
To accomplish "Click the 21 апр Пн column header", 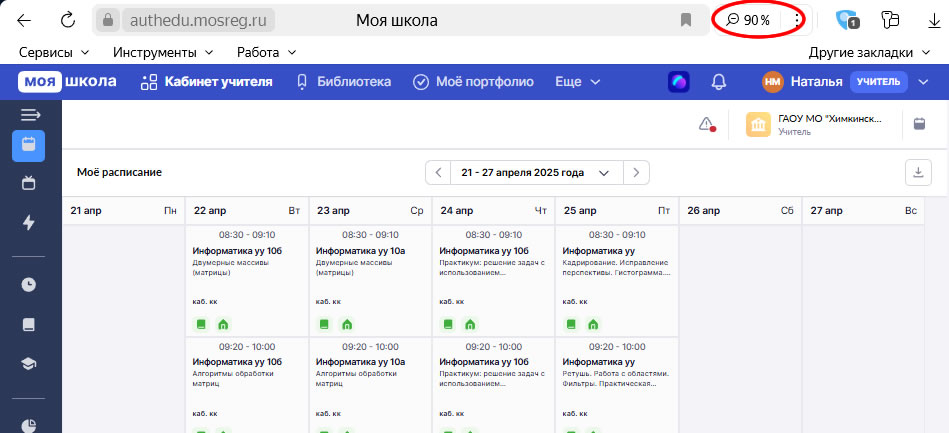I will coord(123,211).
